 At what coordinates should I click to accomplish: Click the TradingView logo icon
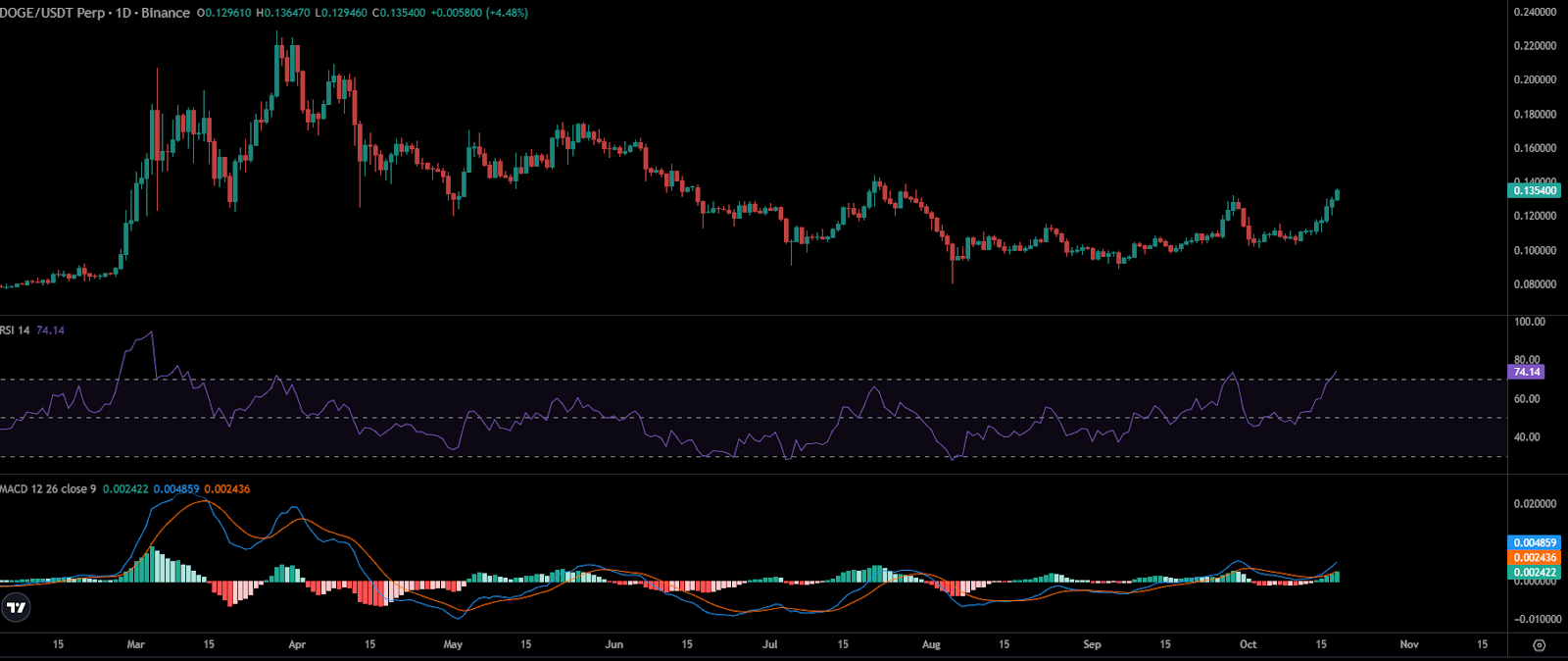pyautogui.click(x=16, y=608)
